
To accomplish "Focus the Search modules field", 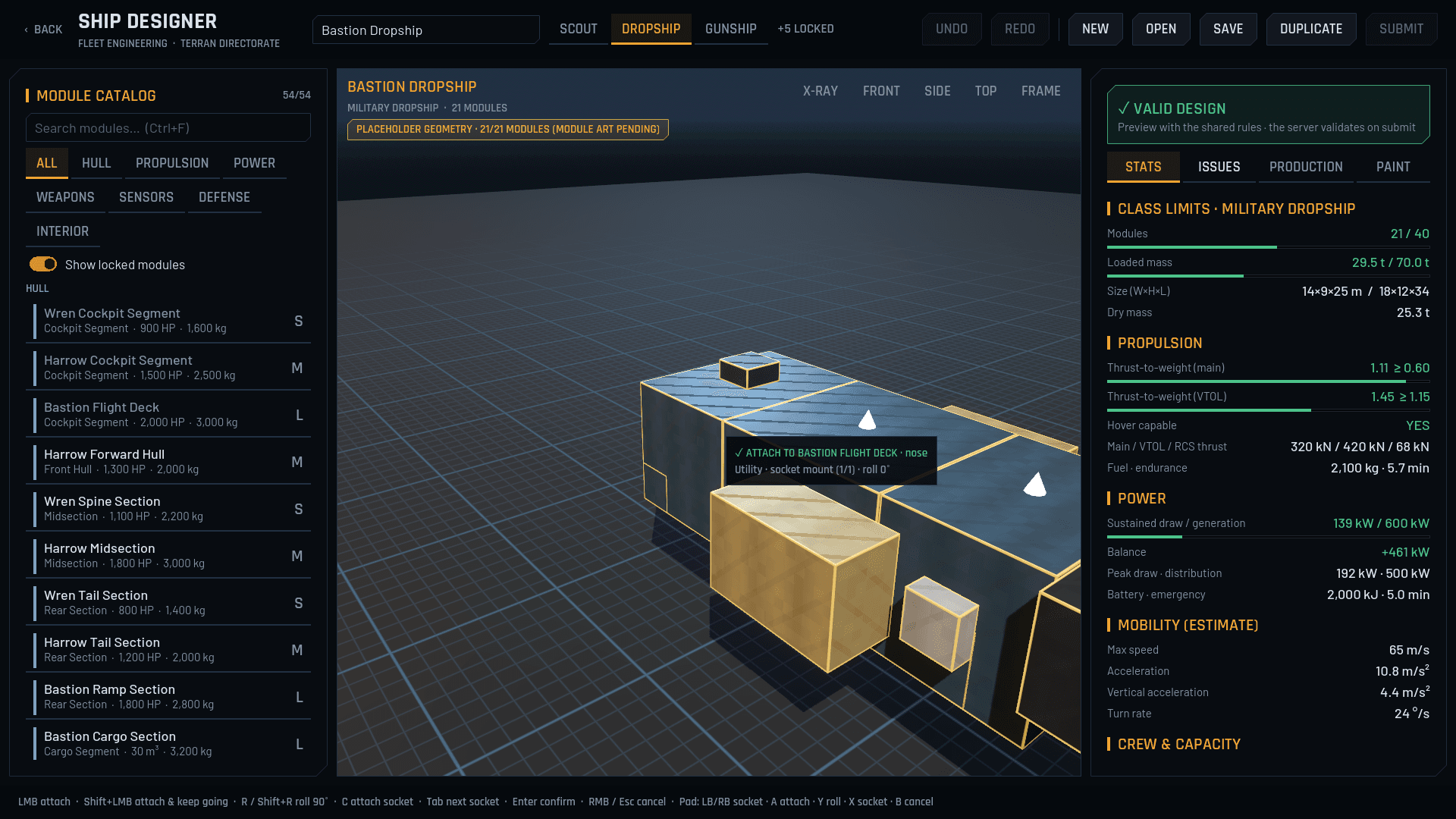I will click(168, 128).
